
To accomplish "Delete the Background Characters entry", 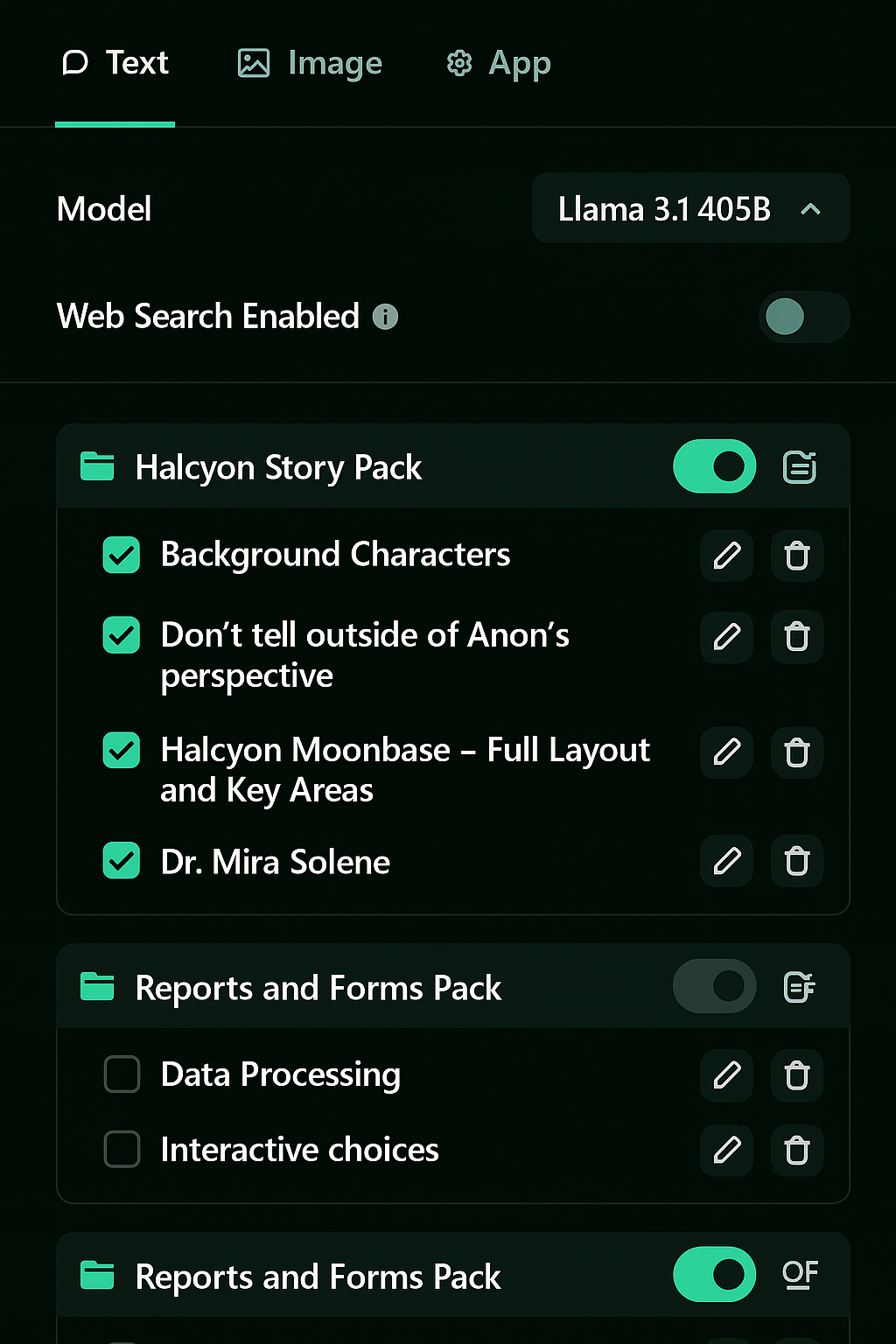I will [x=797, y=556].
